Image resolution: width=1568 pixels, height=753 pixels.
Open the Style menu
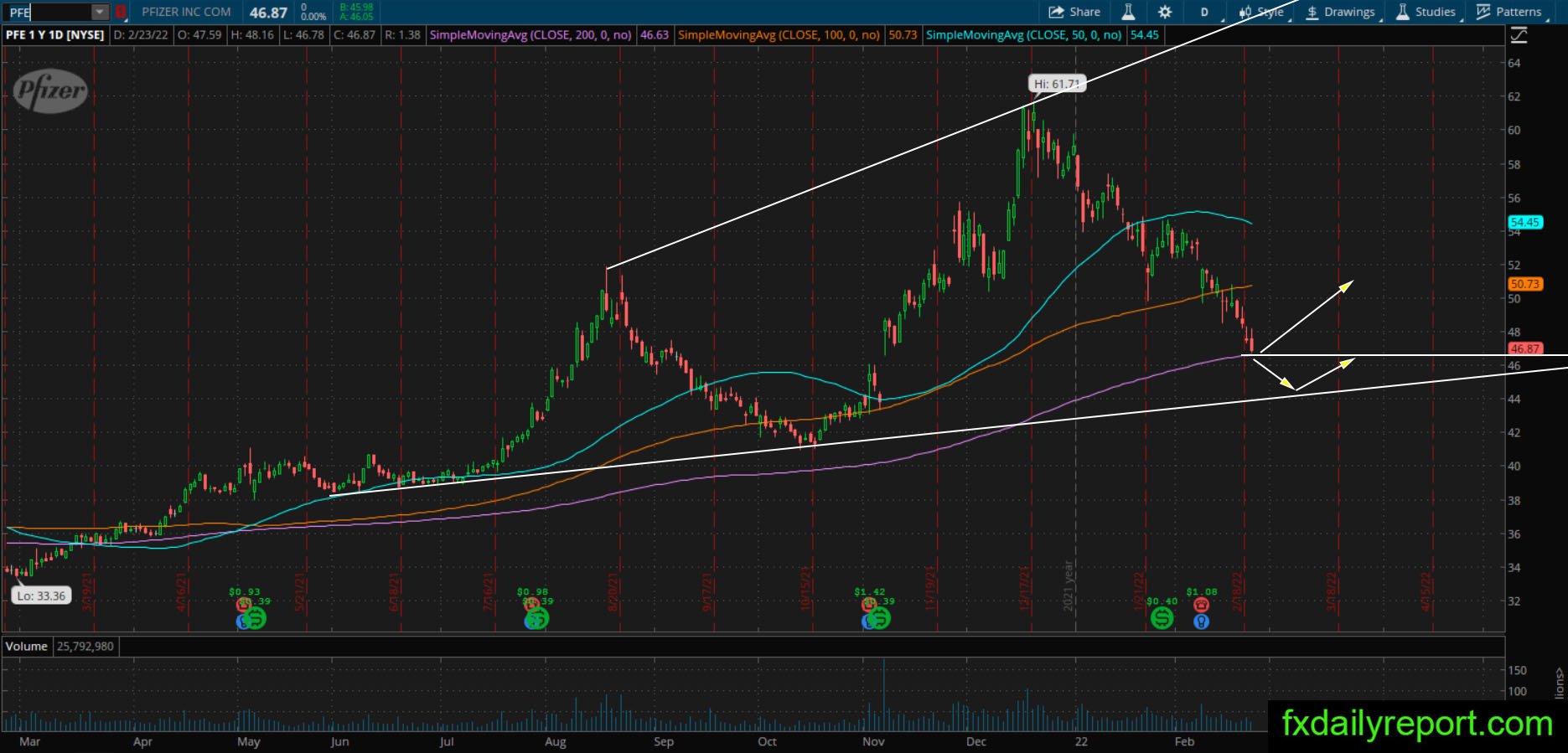1260,12
